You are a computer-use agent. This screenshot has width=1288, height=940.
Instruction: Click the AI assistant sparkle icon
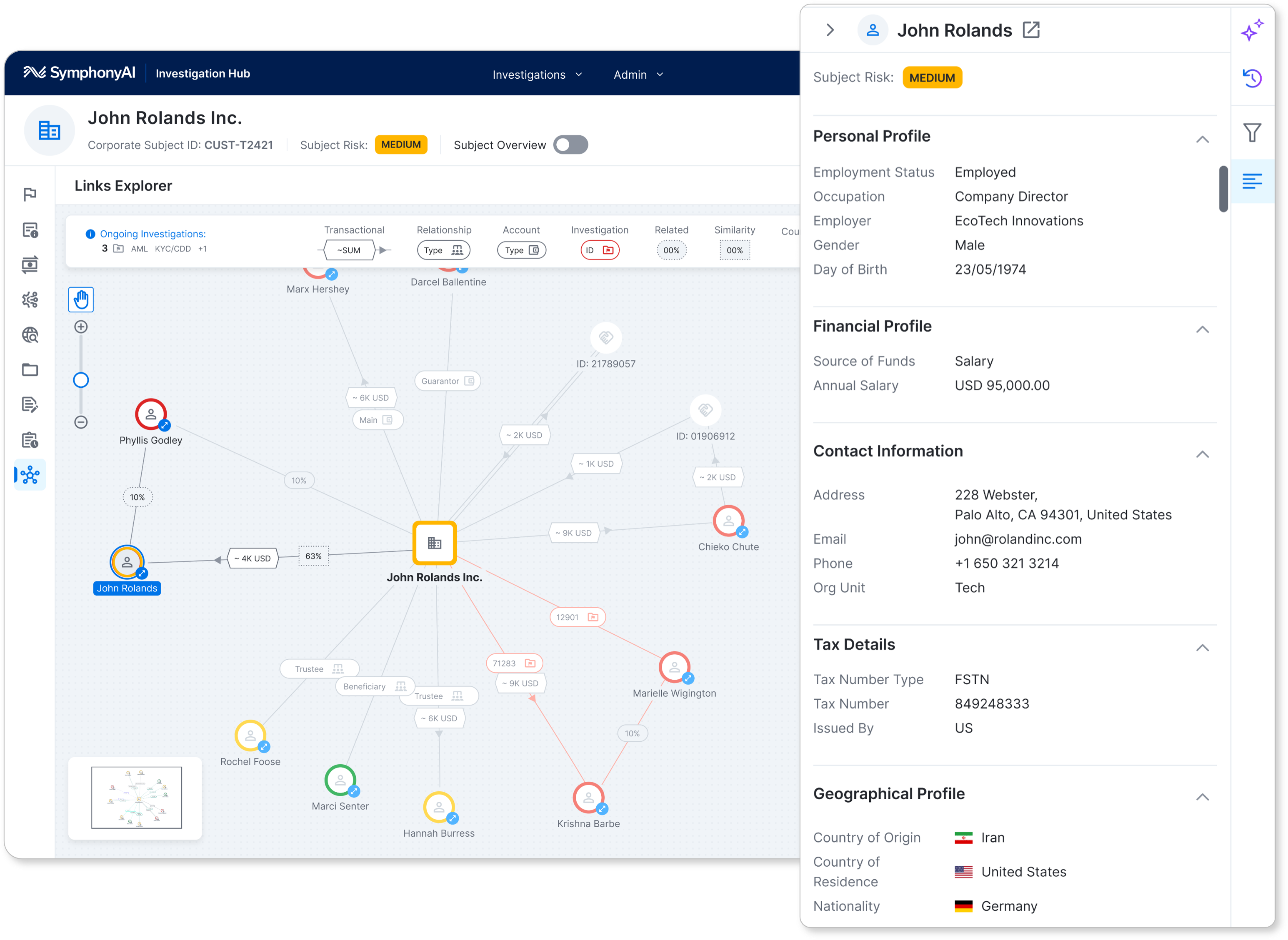tap(1251, 29)
